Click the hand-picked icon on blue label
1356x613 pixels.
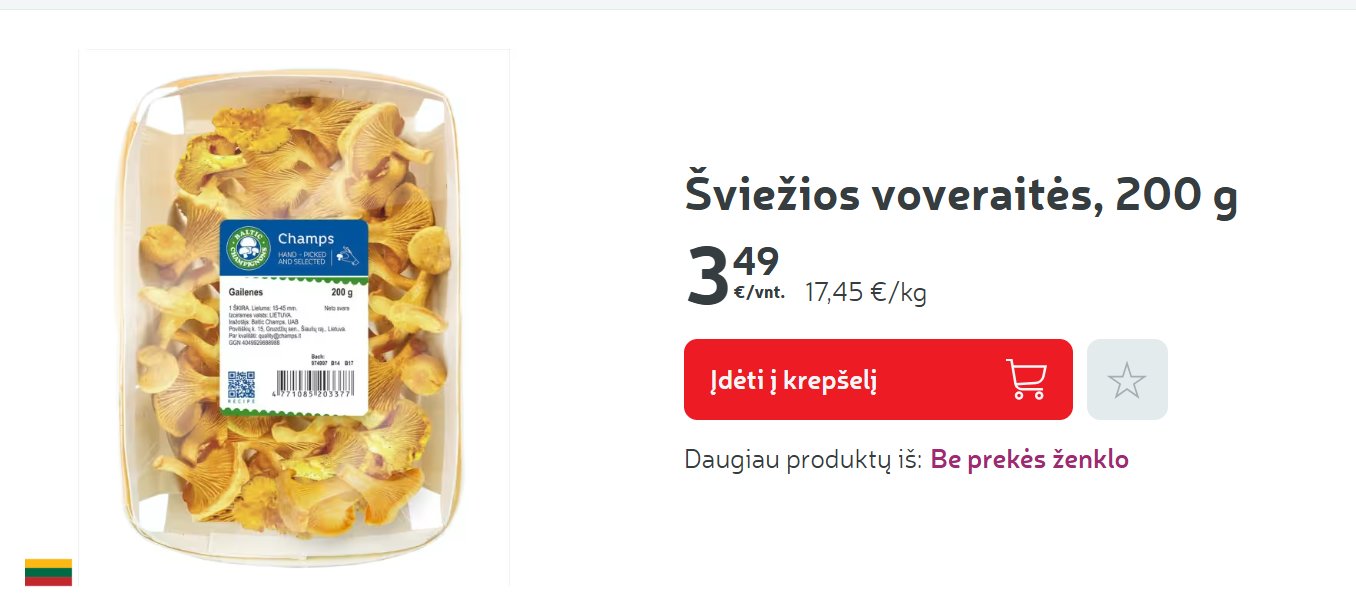pos(348,256)
